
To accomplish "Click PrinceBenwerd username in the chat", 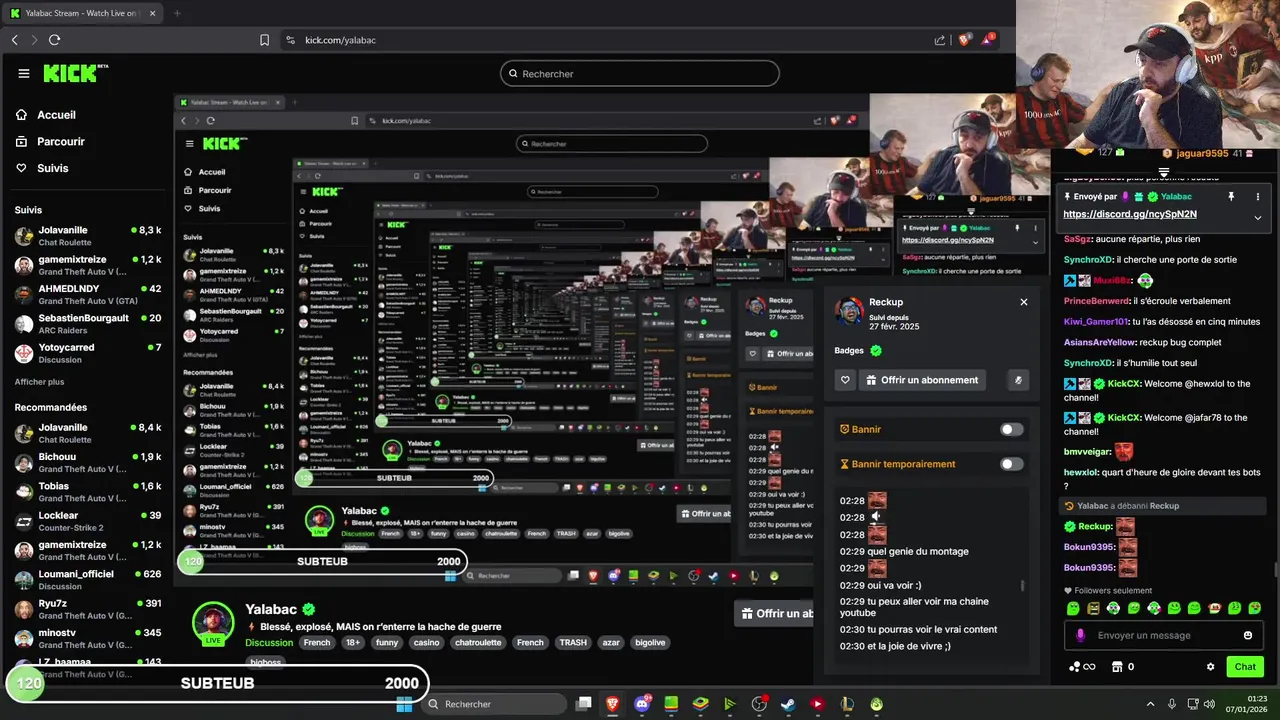I will pos(1097,301).
